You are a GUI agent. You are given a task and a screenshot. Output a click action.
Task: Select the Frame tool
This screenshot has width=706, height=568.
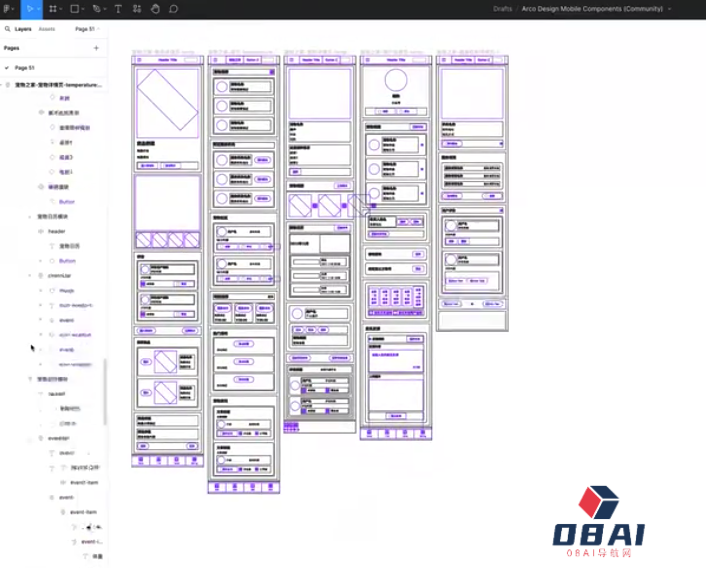(53, 8)
